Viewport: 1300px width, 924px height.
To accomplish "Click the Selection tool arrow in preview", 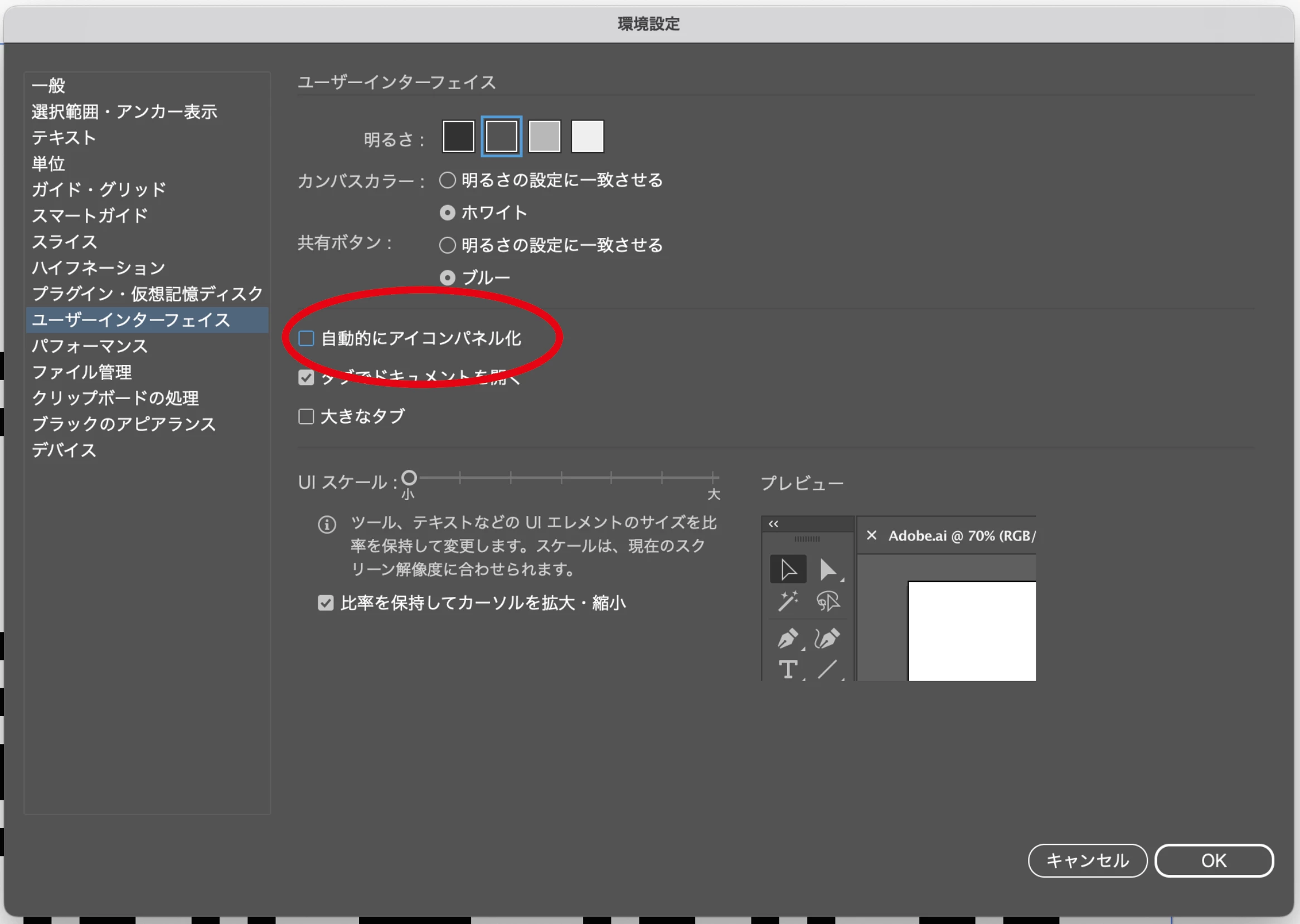I will (788, 569).
